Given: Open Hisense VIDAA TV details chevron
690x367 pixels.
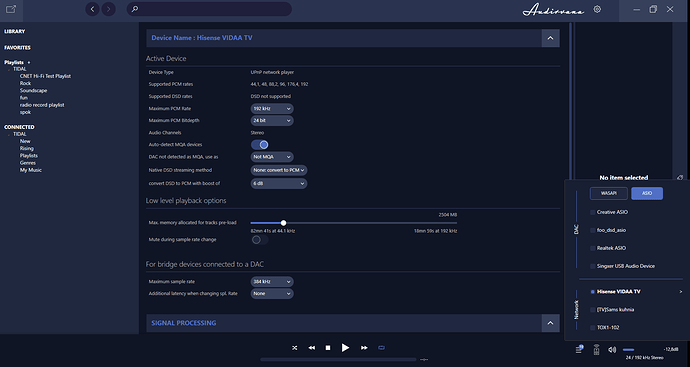Looking at the screenshot, I should pos(681,292).
